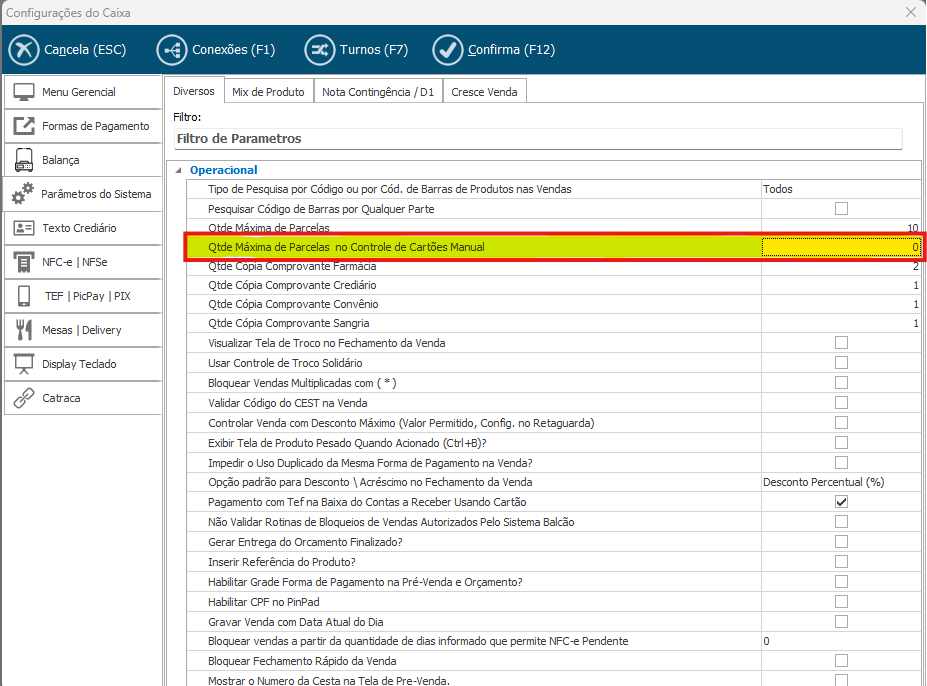Click the Turnos shuffle icon
Screen dimensions: 927x686
click(x=320, y=50)
